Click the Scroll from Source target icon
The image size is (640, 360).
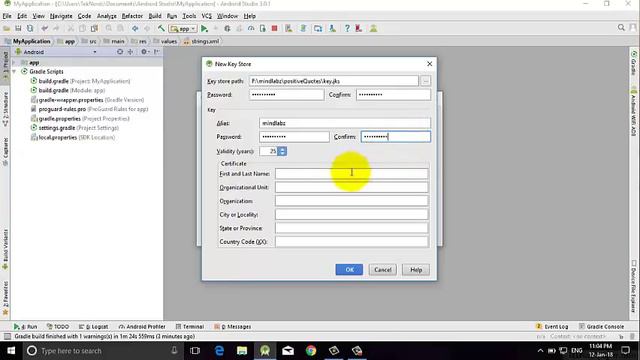[x=120, y=52]
